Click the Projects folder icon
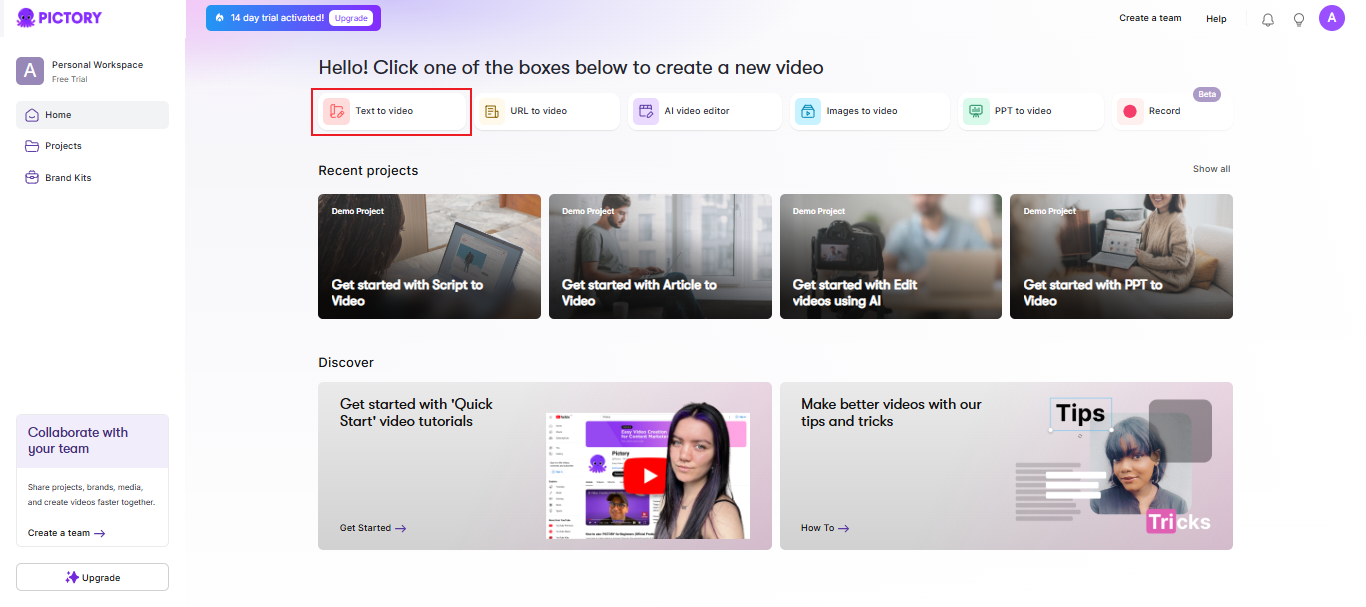The width and height of the screenshot is (1366, 607). pos(32,146)
